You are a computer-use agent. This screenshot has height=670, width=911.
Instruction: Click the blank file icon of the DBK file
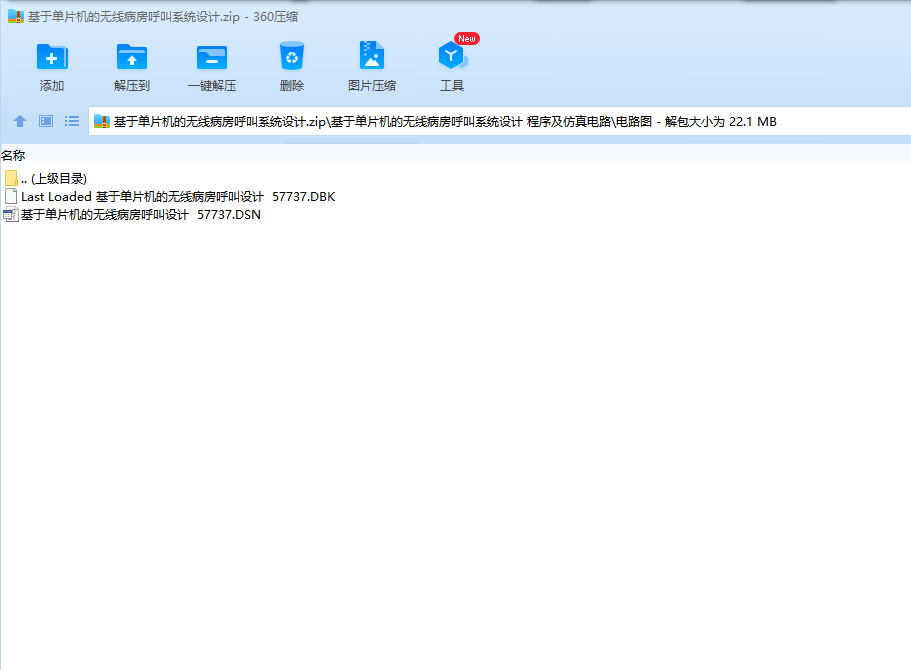[10, 196]
